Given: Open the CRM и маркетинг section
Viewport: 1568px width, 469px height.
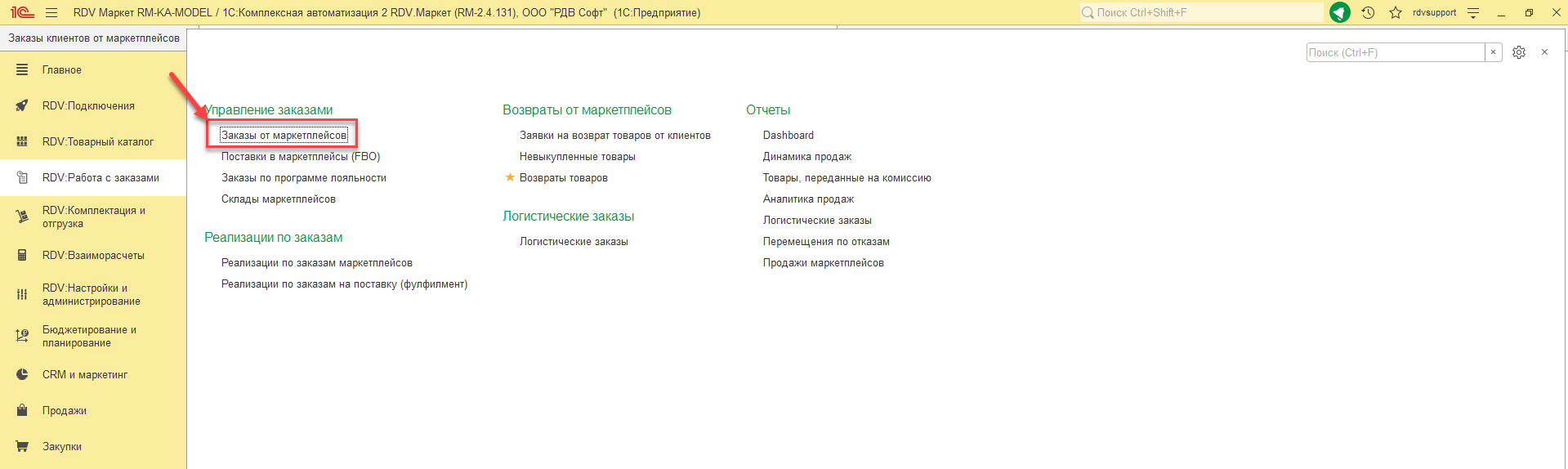Looking at the screenshot, I should [93, 375].
